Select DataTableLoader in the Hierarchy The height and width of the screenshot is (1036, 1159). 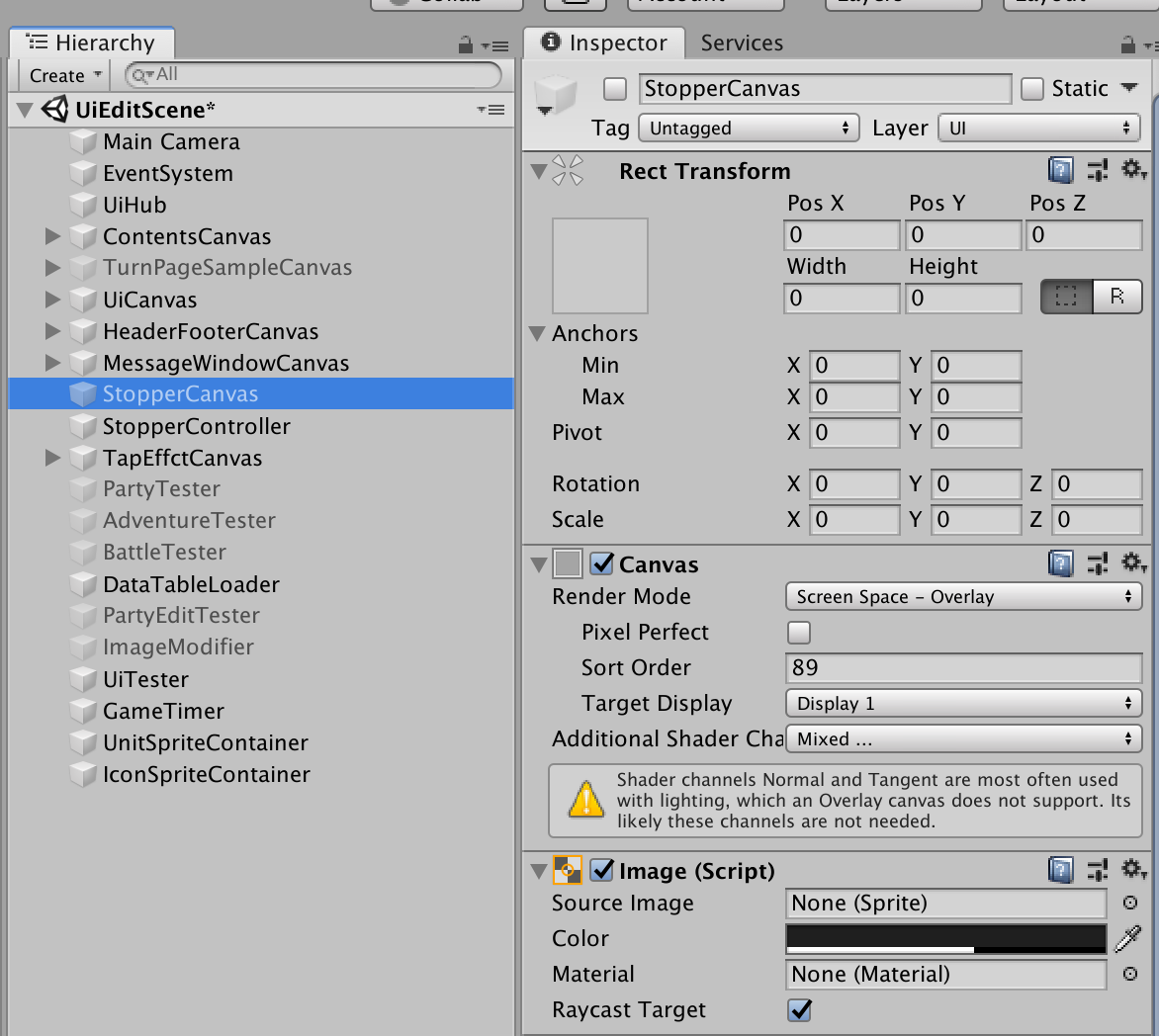coord(192,584)
